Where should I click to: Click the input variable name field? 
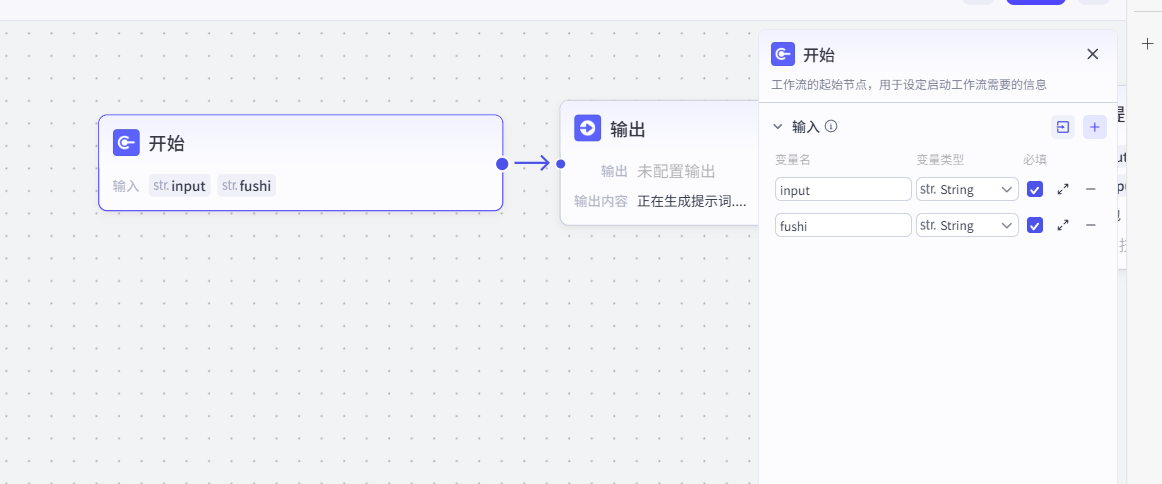tap(842, 189)
